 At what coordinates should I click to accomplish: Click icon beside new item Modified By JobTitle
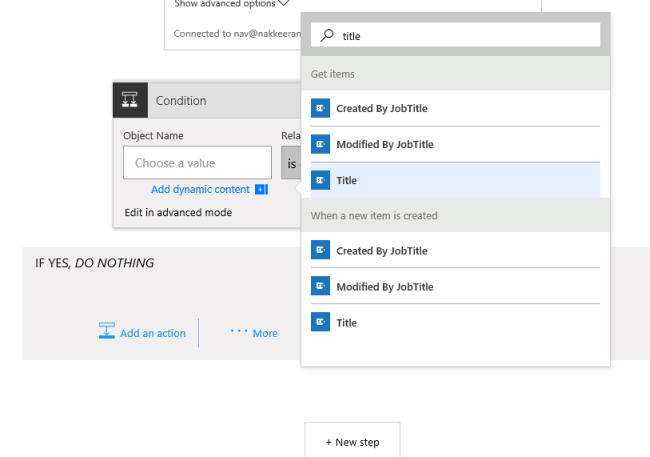pos(320,287)
